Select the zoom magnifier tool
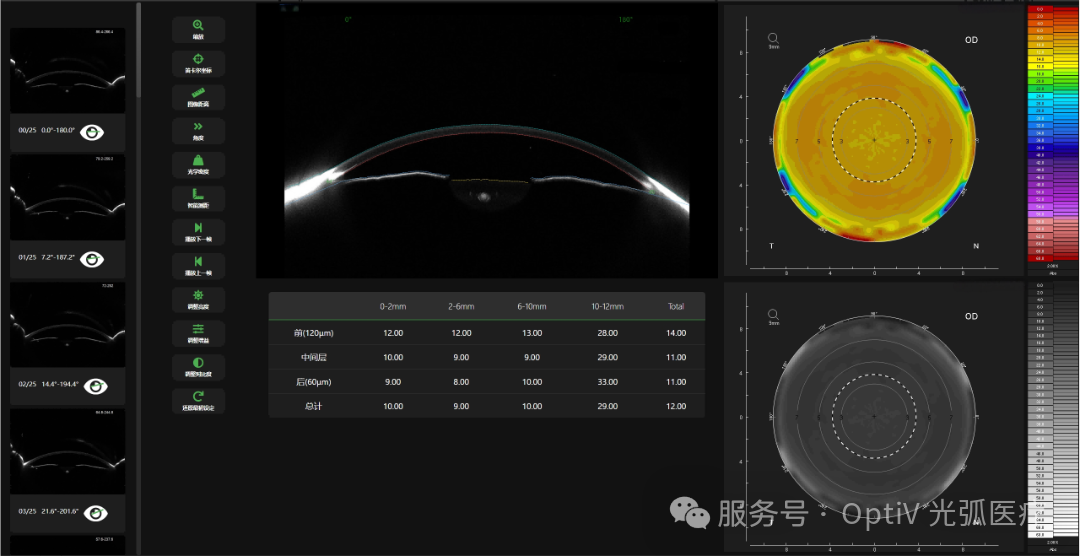 pos(198,29)
